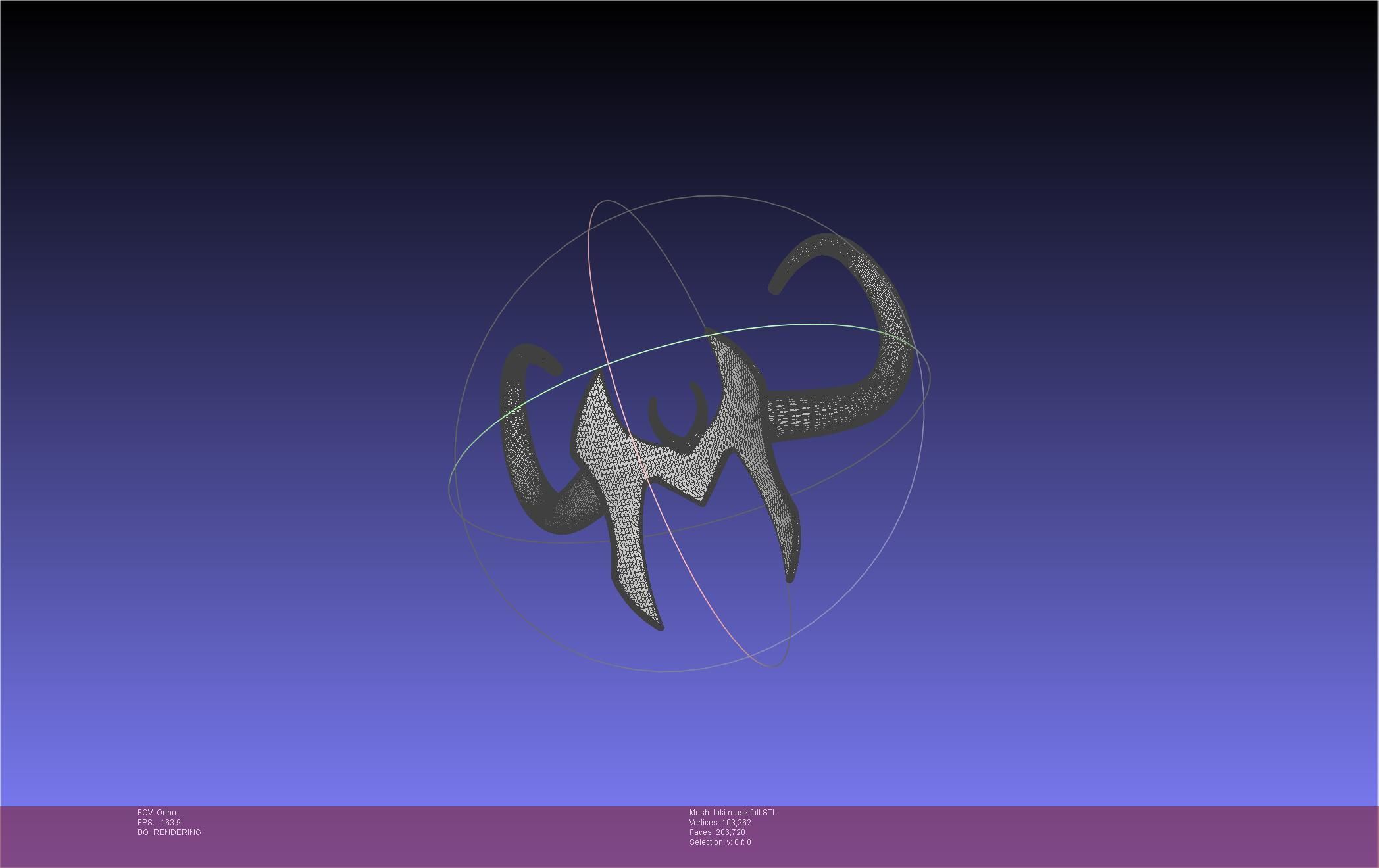The width and height of the screenshot is (1379, 868).
Task: Click the 'FPS: 163.9' readout
Action: click(159, 823)
